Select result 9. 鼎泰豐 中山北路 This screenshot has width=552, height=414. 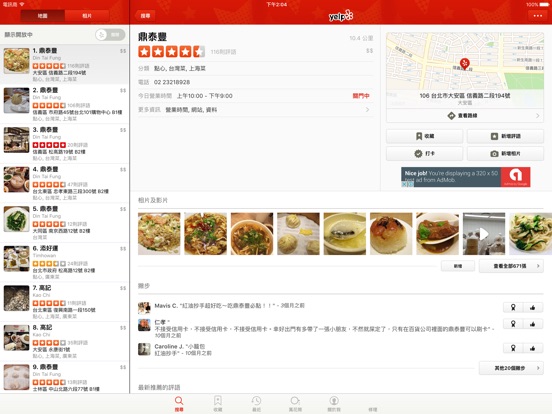64,377
